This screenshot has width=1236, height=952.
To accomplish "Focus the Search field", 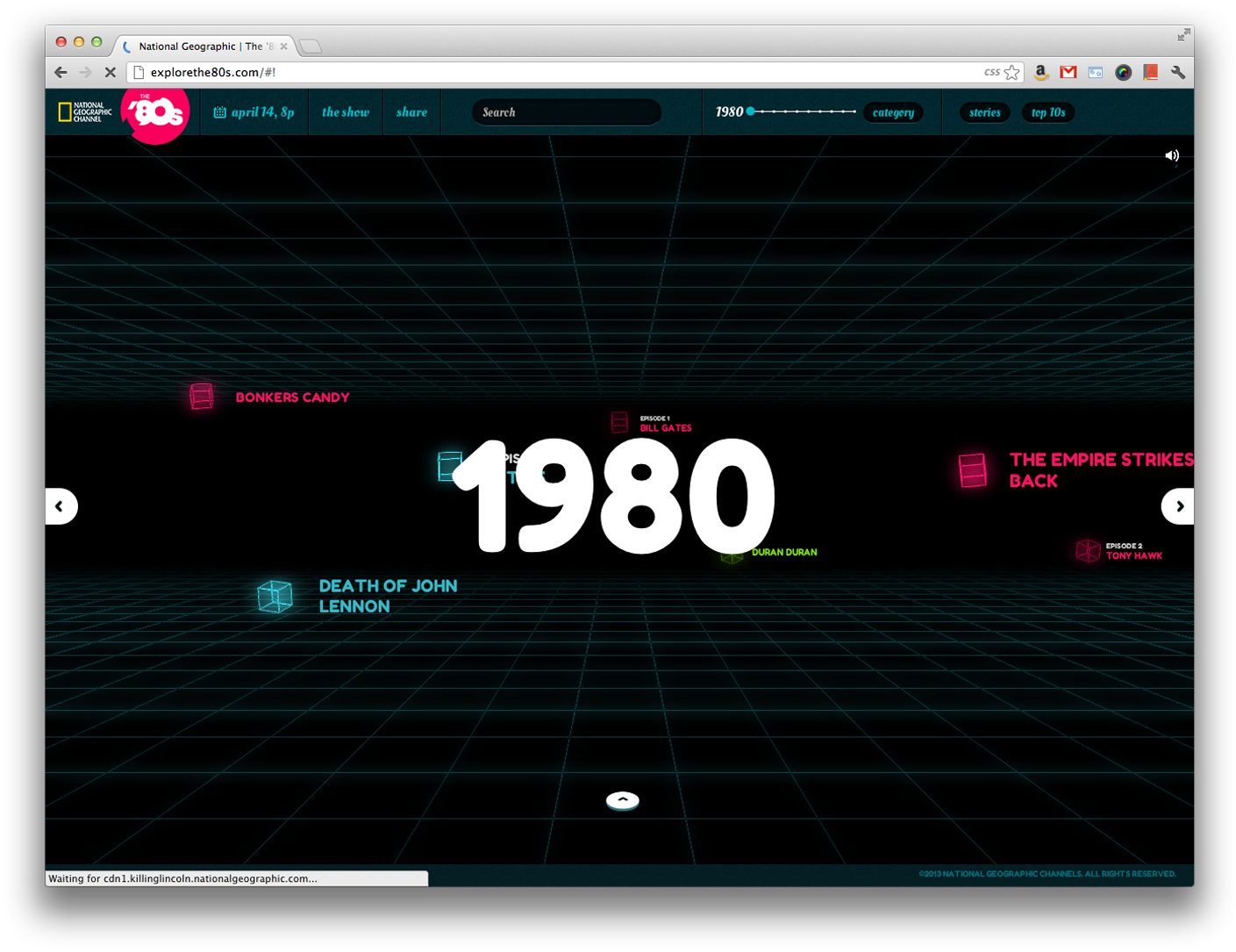I will (x=567, y=112).
